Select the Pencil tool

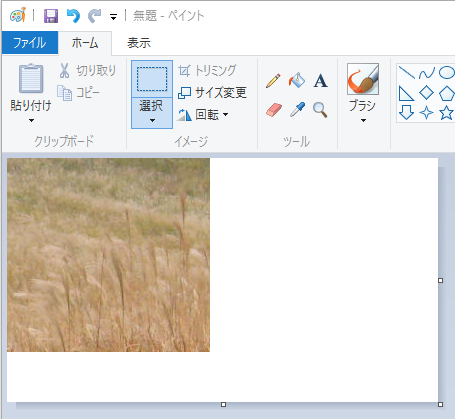click(x=273, y=81)
